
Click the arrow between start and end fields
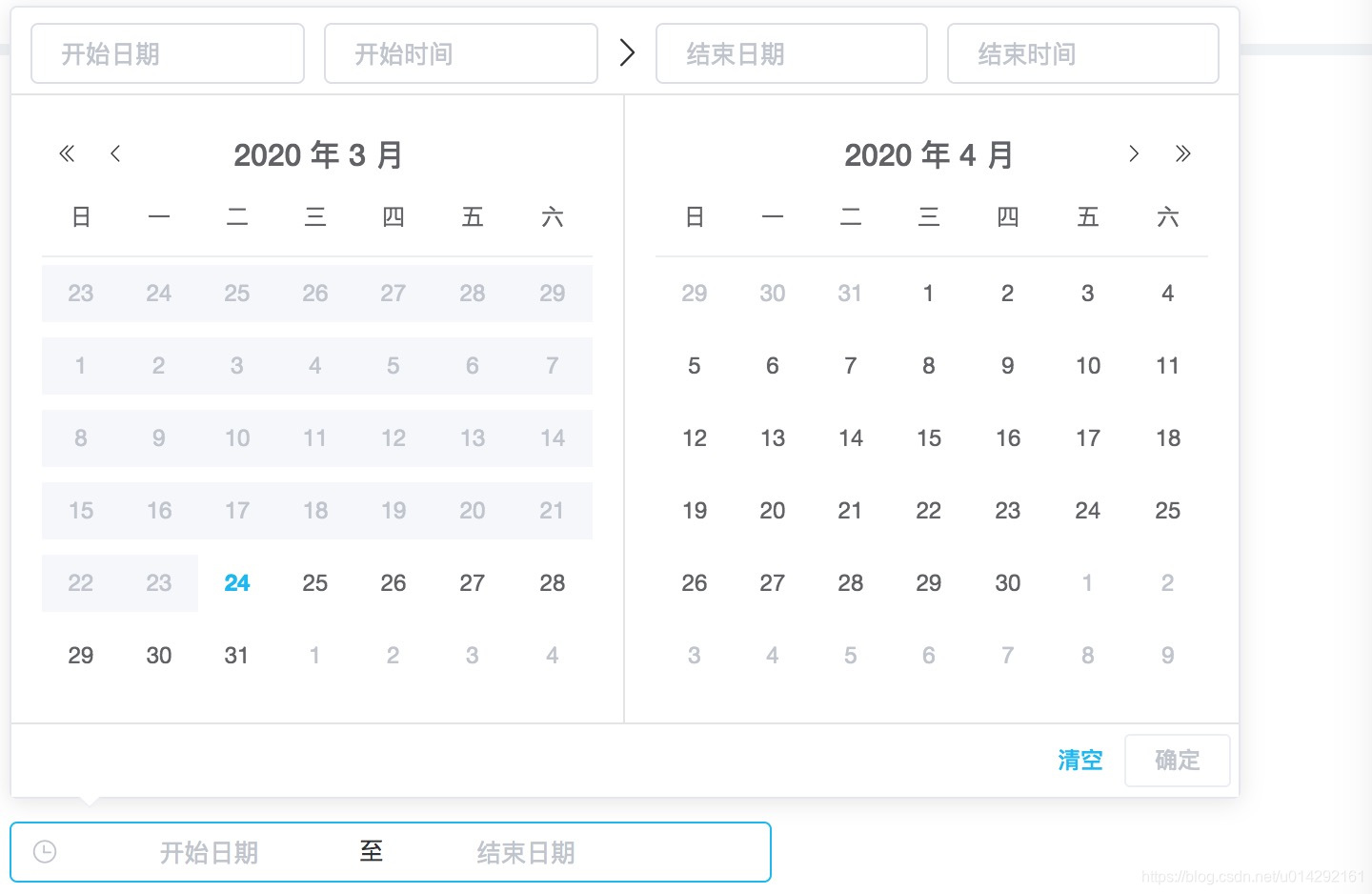(627, 52)
